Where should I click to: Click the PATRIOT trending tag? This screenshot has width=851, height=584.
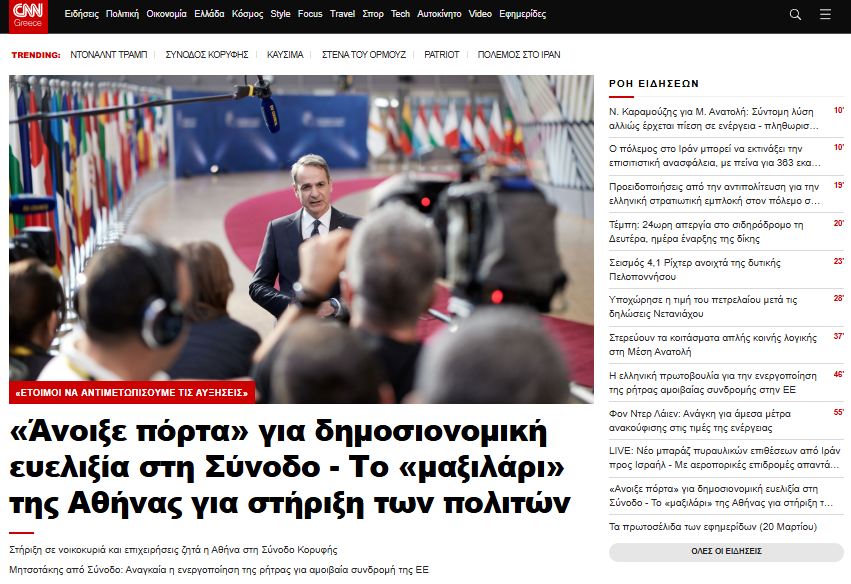point(442,55)
